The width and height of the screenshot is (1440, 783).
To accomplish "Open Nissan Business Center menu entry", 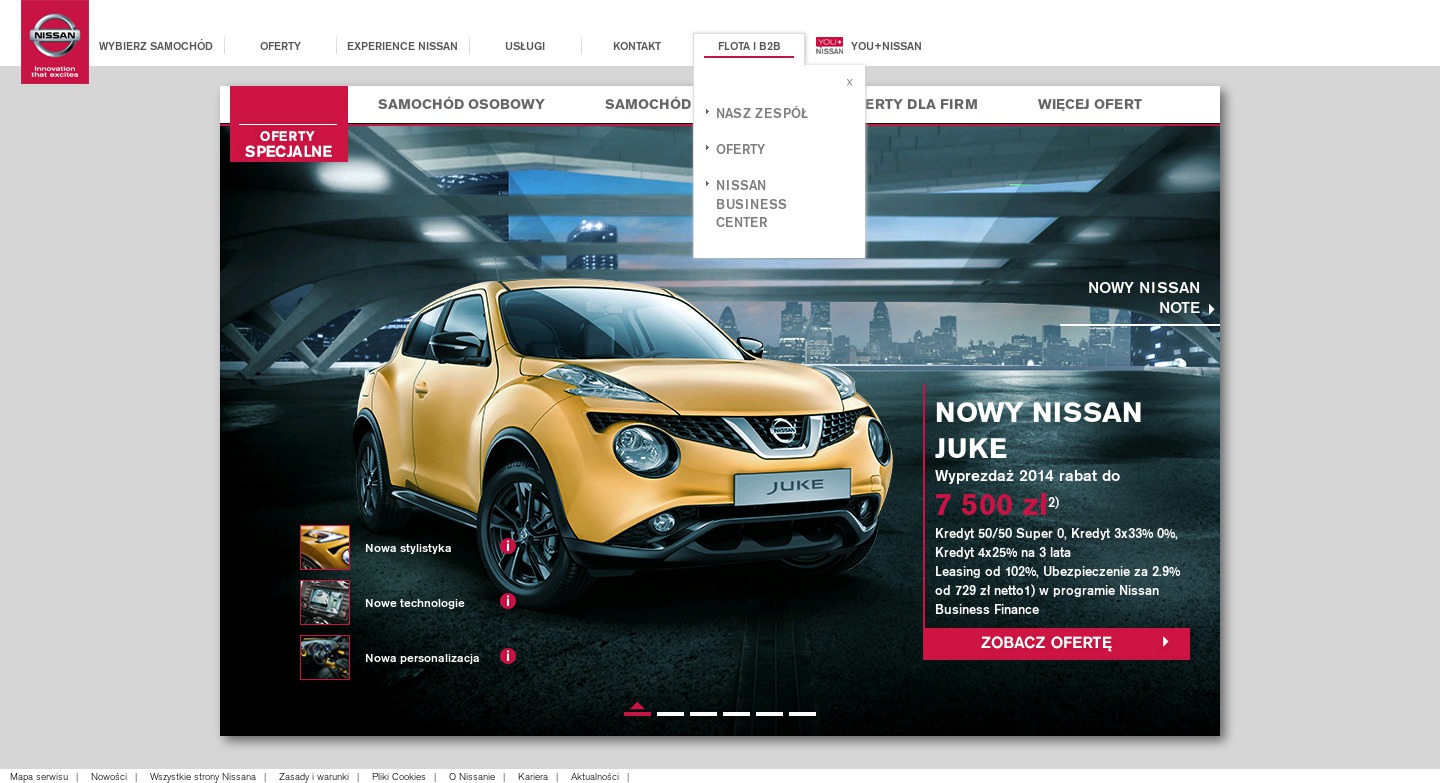I will click(751, 204).
